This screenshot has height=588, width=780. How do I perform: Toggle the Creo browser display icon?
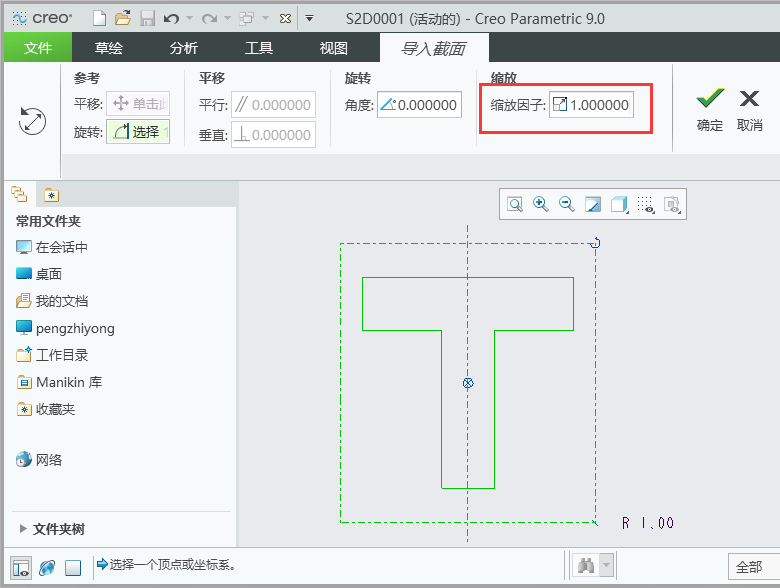point(47,567)
